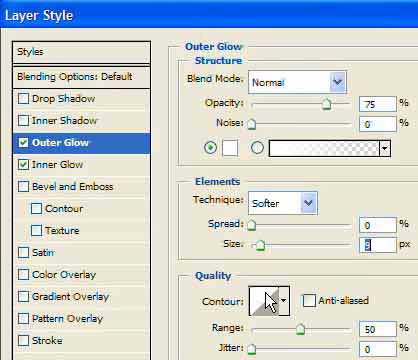Screen dimensions: 418x360
Task: Select the Outer Glow style row
Action: click(x=81, y=143)
